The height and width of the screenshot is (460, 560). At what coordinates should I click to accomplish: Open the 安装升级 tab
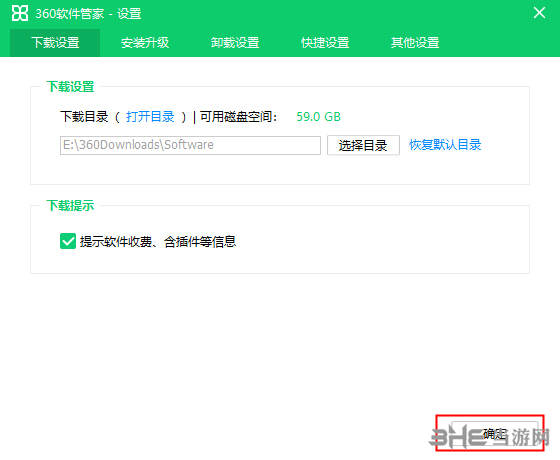point(145,43)
